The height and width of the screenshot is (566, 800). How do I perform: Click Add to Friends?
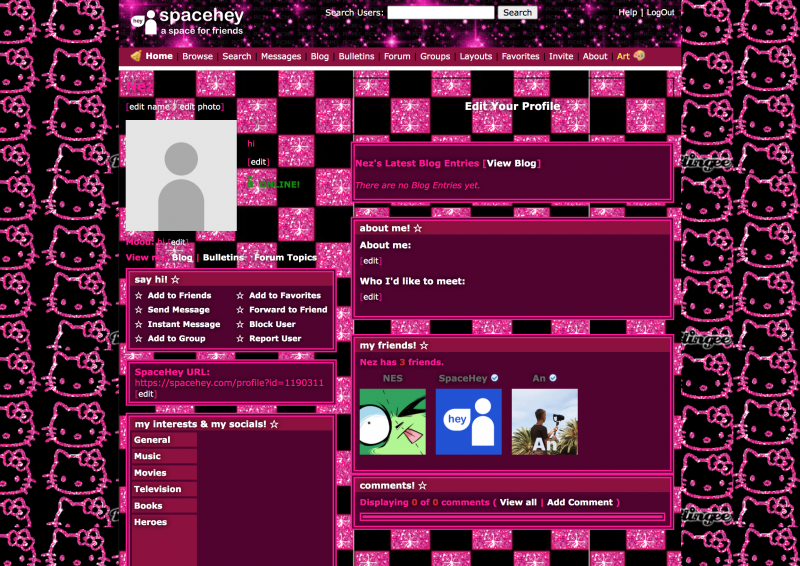(x=180, y=295)
